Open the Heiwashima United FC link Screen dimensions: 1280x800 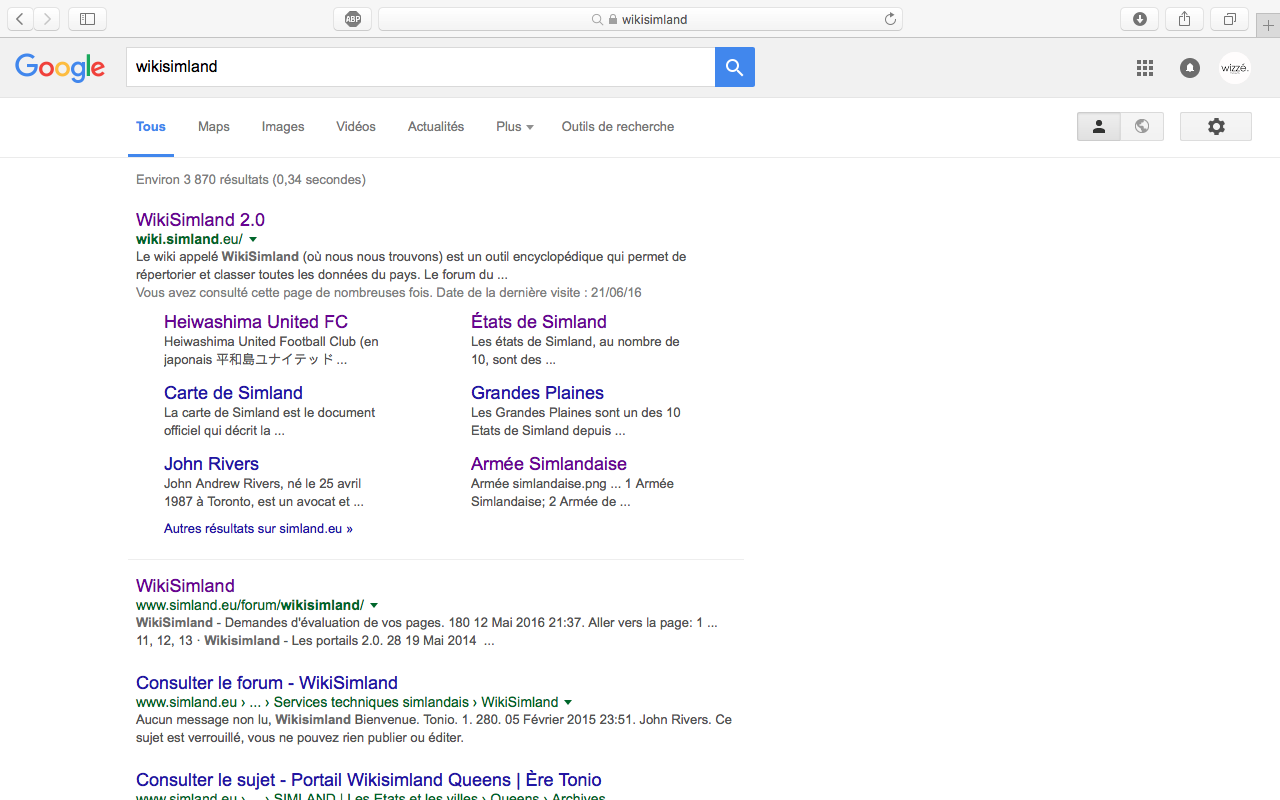pyautogui.click(x=256, y=322)
